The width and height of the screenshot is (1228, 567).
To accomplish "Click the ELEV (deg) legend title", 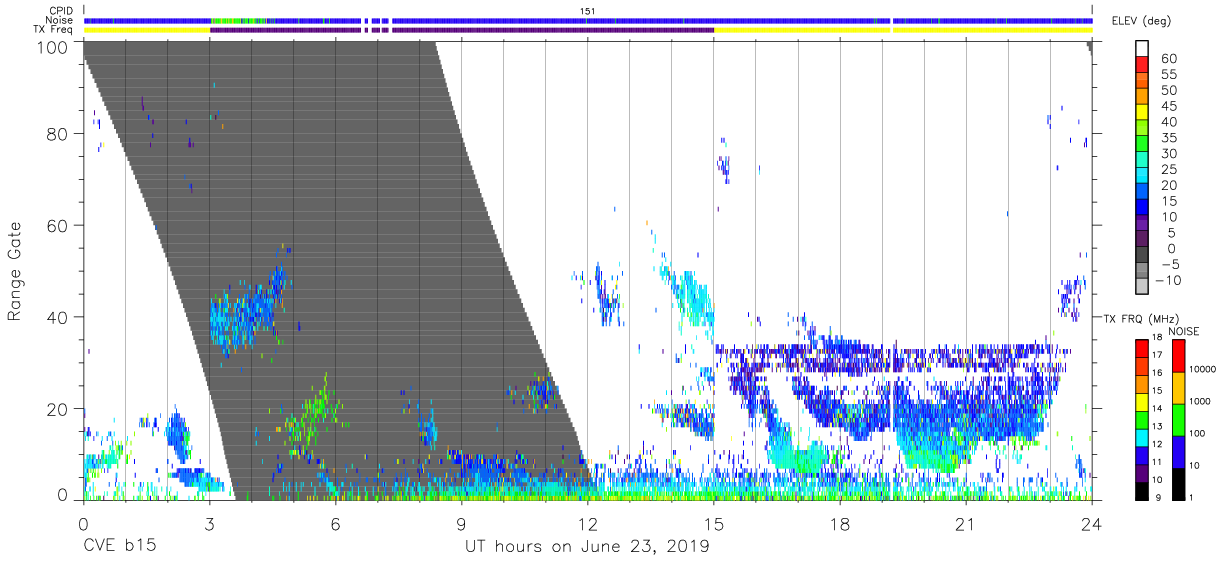I will point(1142,21).
